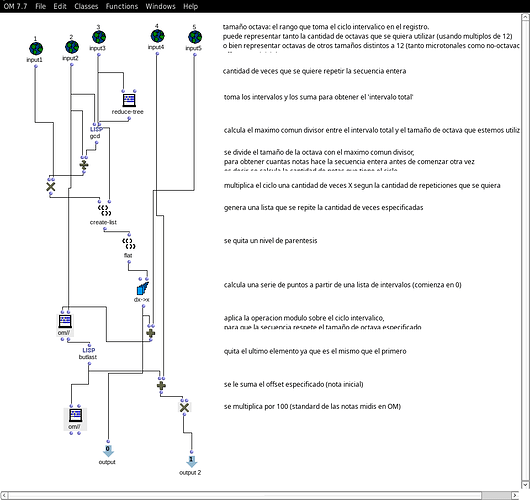Click the plus box beside the offset comment
The width and height of the screenshot is (530, 500).
[x=161, y=386]
